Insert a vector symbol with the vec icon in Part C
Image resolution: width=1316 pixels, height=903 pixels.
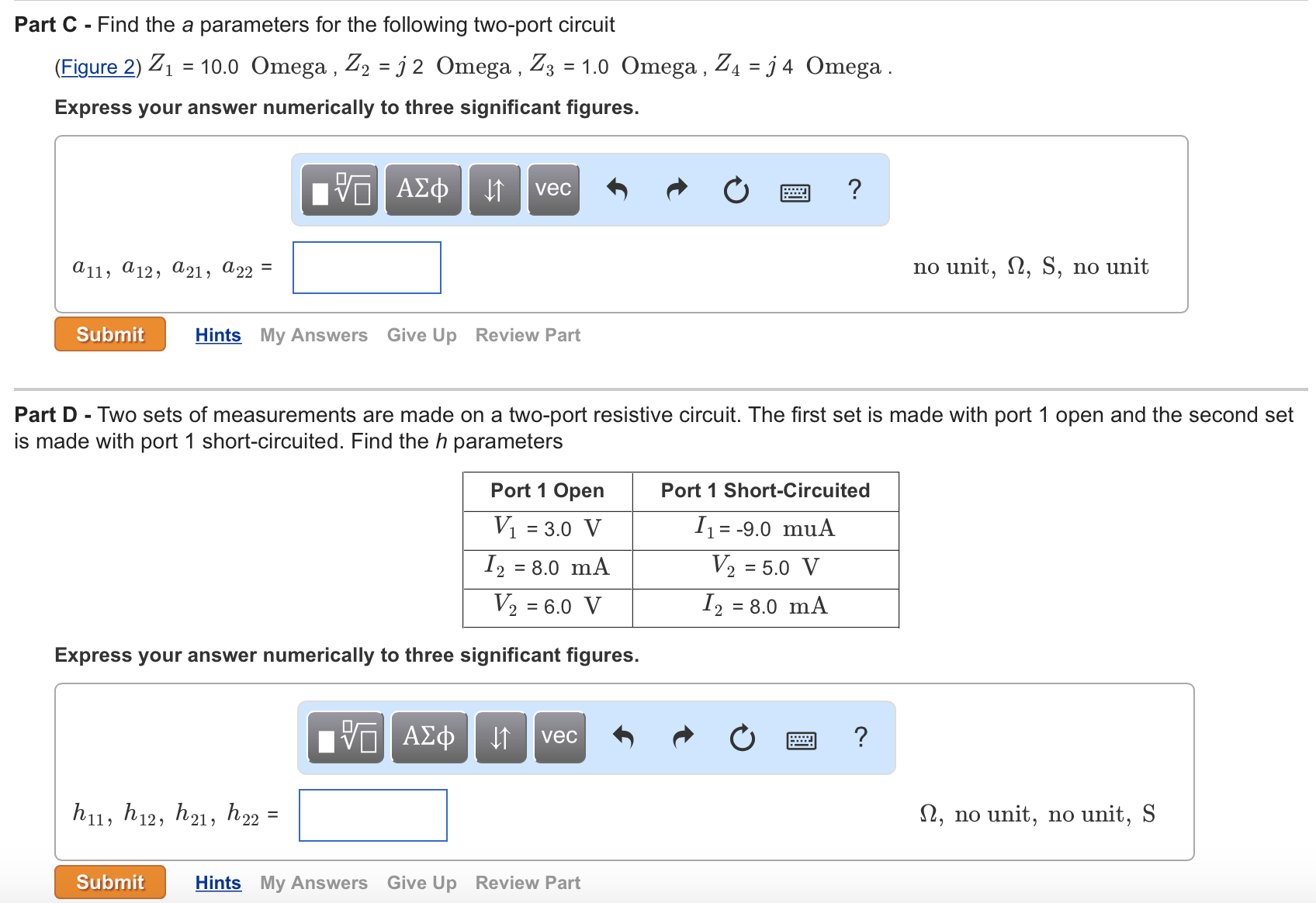[552, 189]
